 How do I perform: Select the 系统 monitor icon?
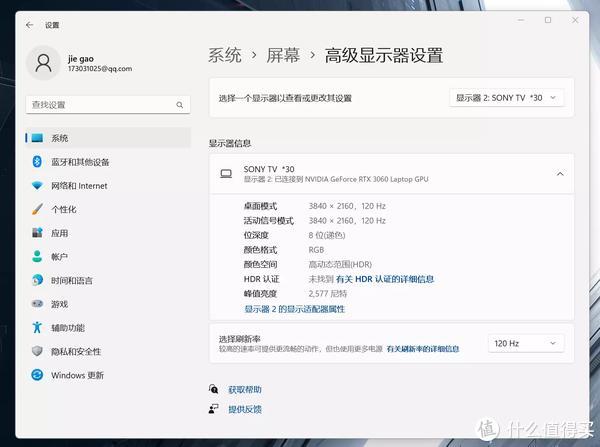37,138
